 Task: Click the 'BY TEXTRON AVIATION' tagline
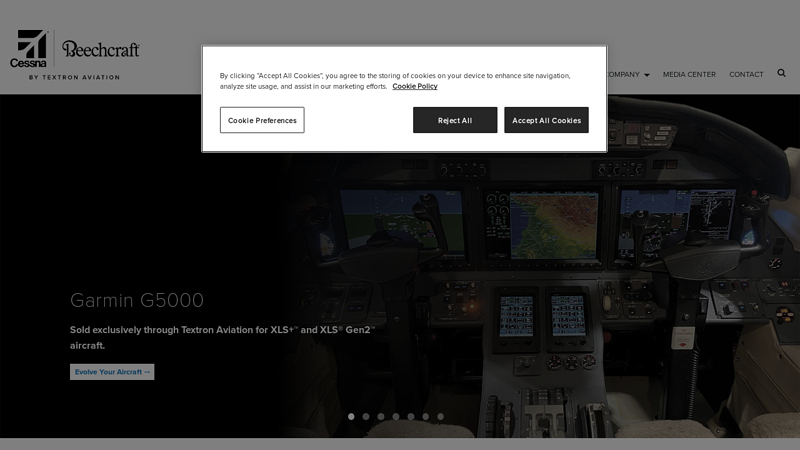pyautogui.click(x=74, y=78)
